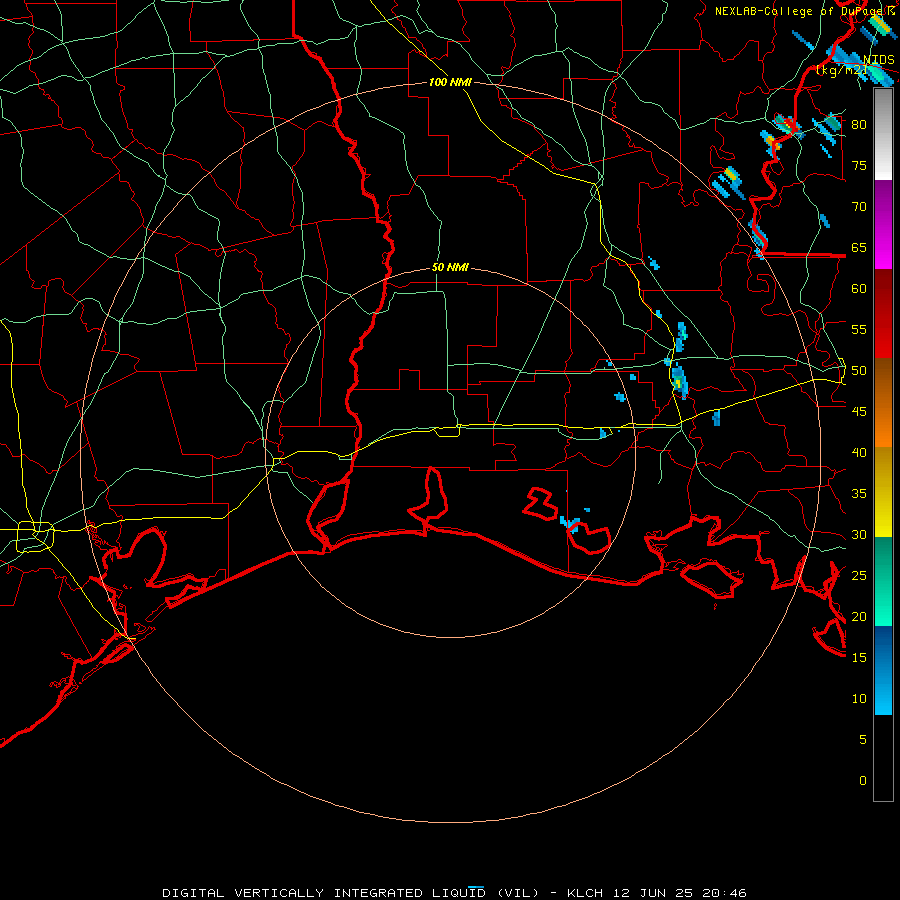Select the brown-orange segment of the color scale

coord(883,402)
